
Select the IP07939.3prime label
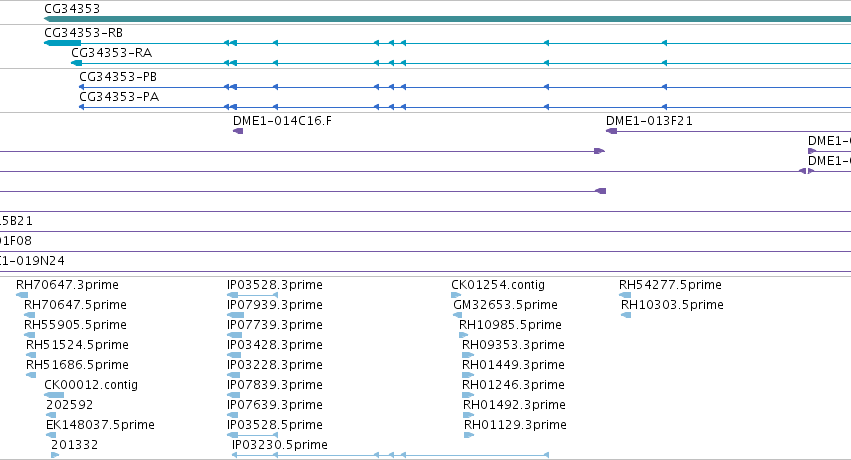[275, 305]
